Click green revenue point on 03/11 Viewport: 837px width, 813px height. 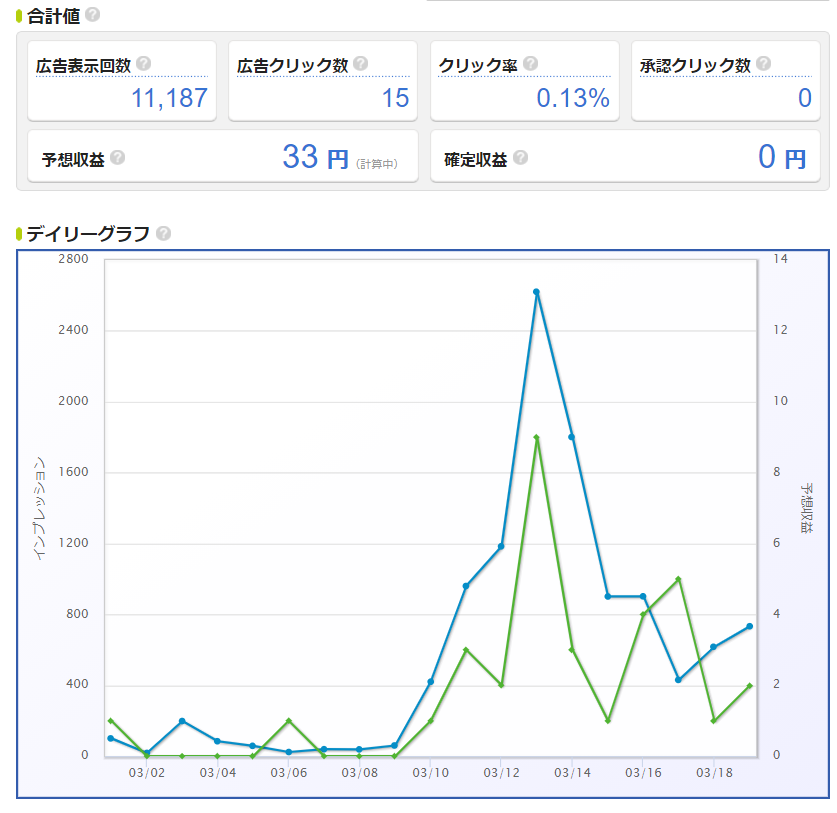(465, 650)
